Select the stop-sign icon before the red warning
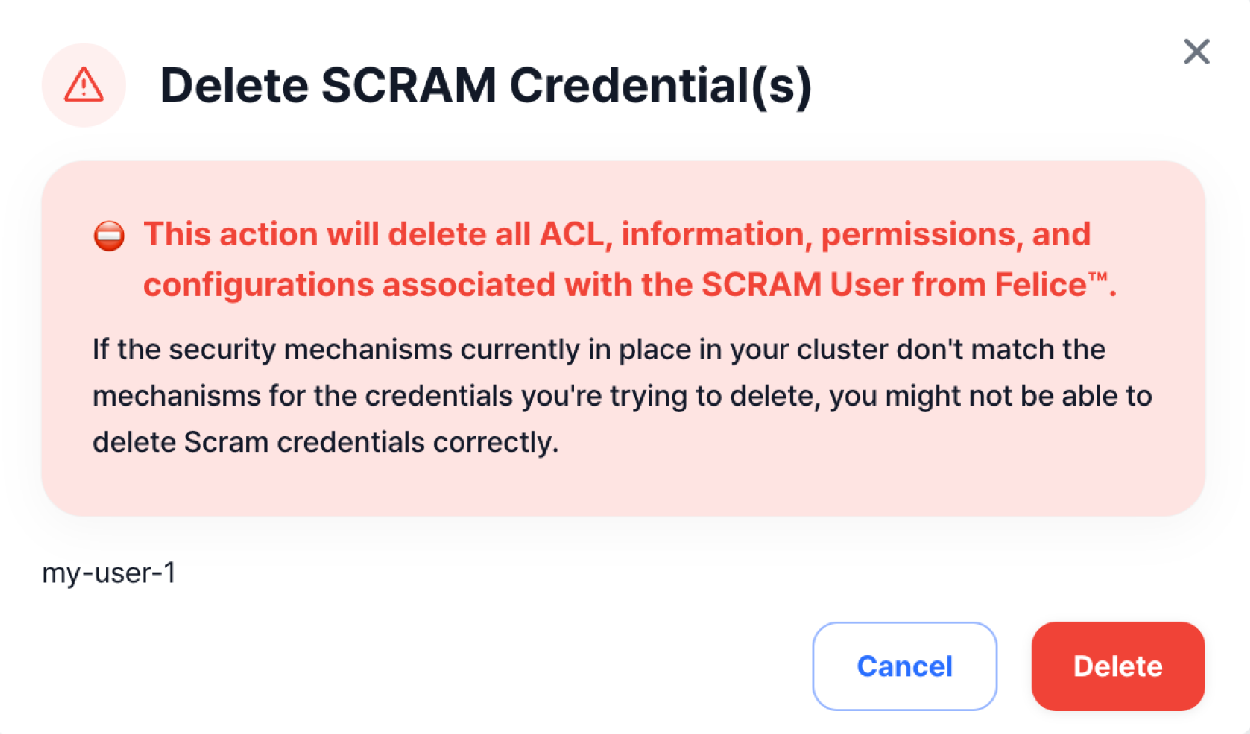The image size is (1250, 734). 109,235
